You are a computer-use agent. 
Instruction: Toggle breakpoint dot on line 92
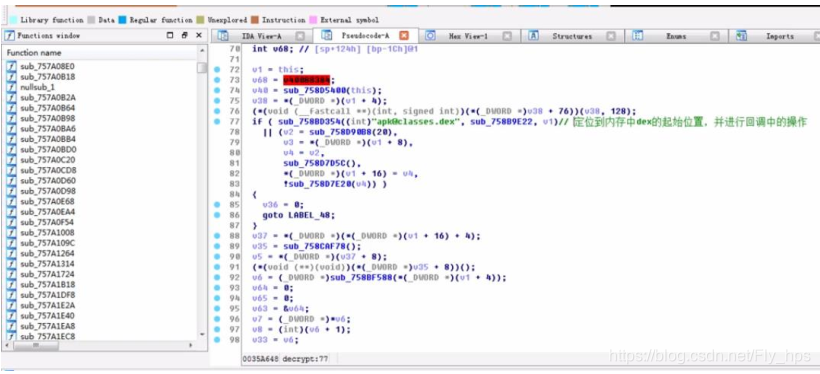tap(217, 277)
